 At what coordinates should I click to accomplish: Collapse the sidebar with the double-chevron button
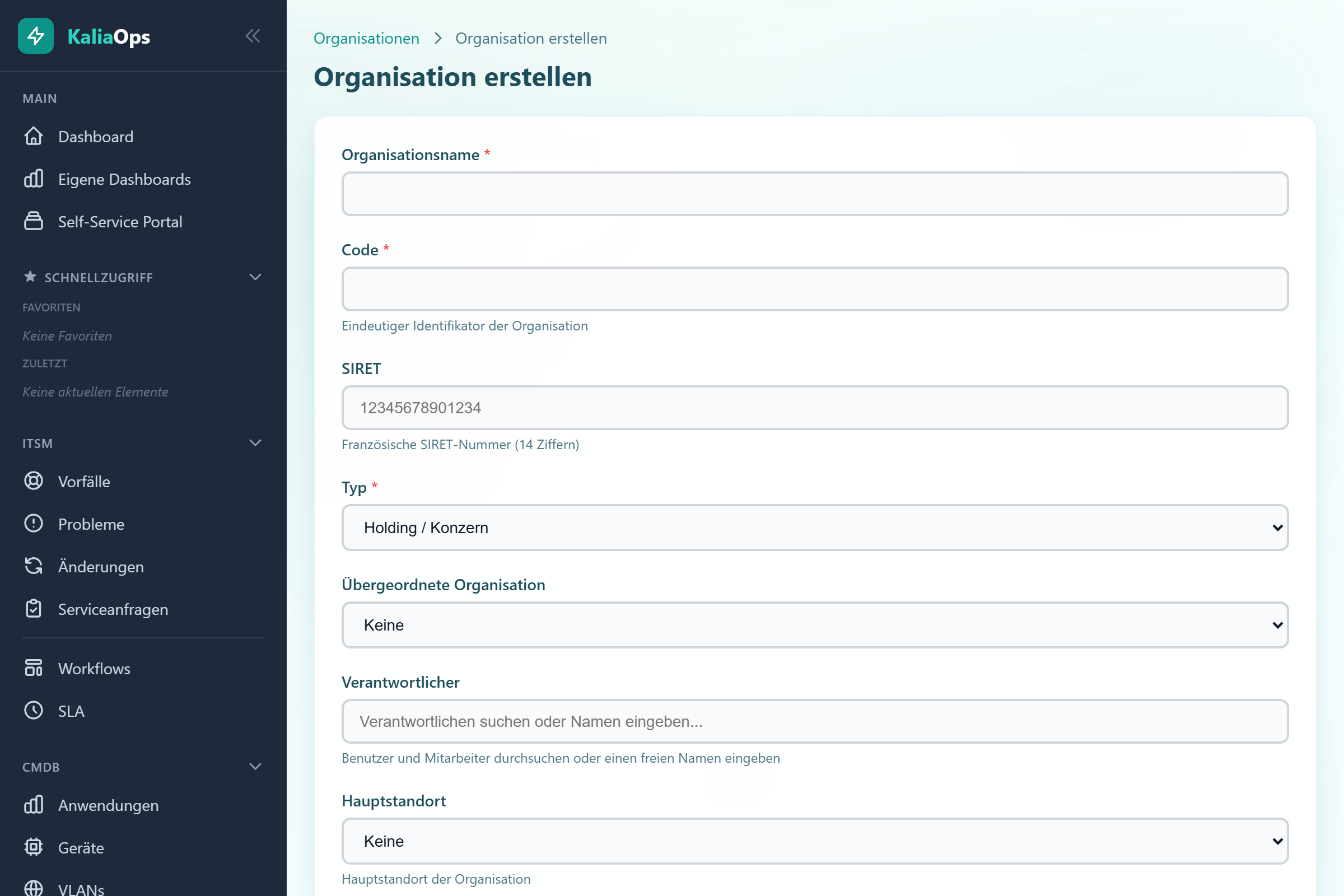pyautogui.click(x=253, y=35)
